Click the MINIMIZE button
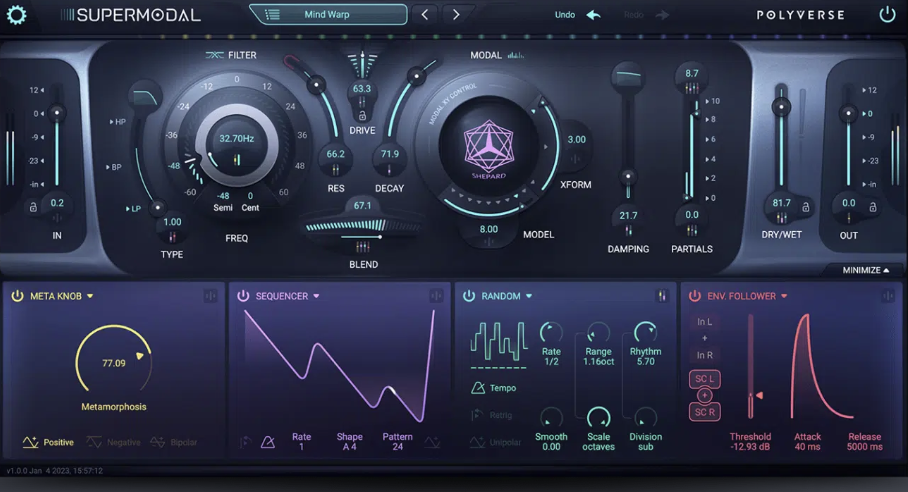908x492 pixels. point(866,270)
